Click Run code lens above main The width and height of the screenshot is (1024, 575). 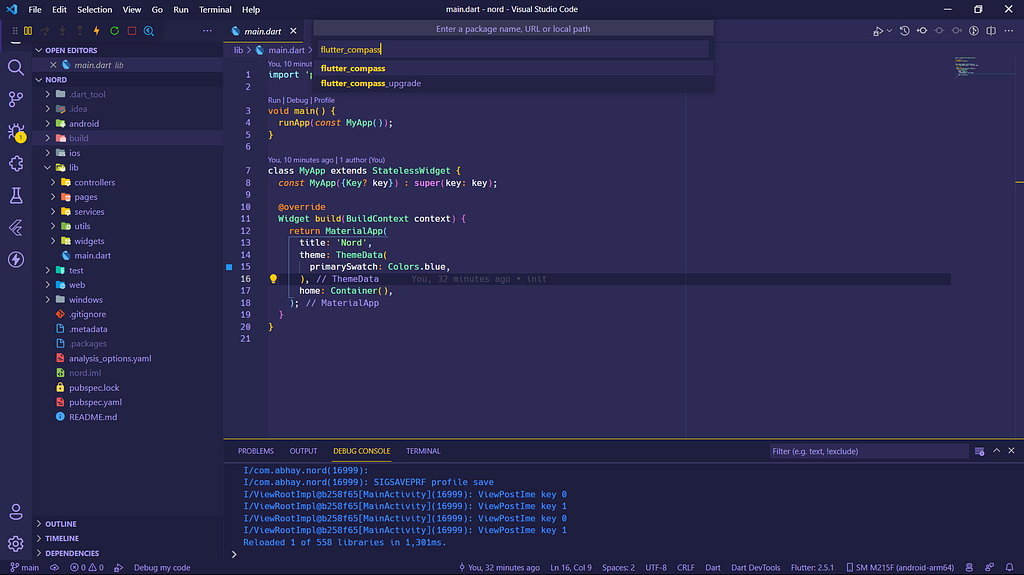click(274, 100)
